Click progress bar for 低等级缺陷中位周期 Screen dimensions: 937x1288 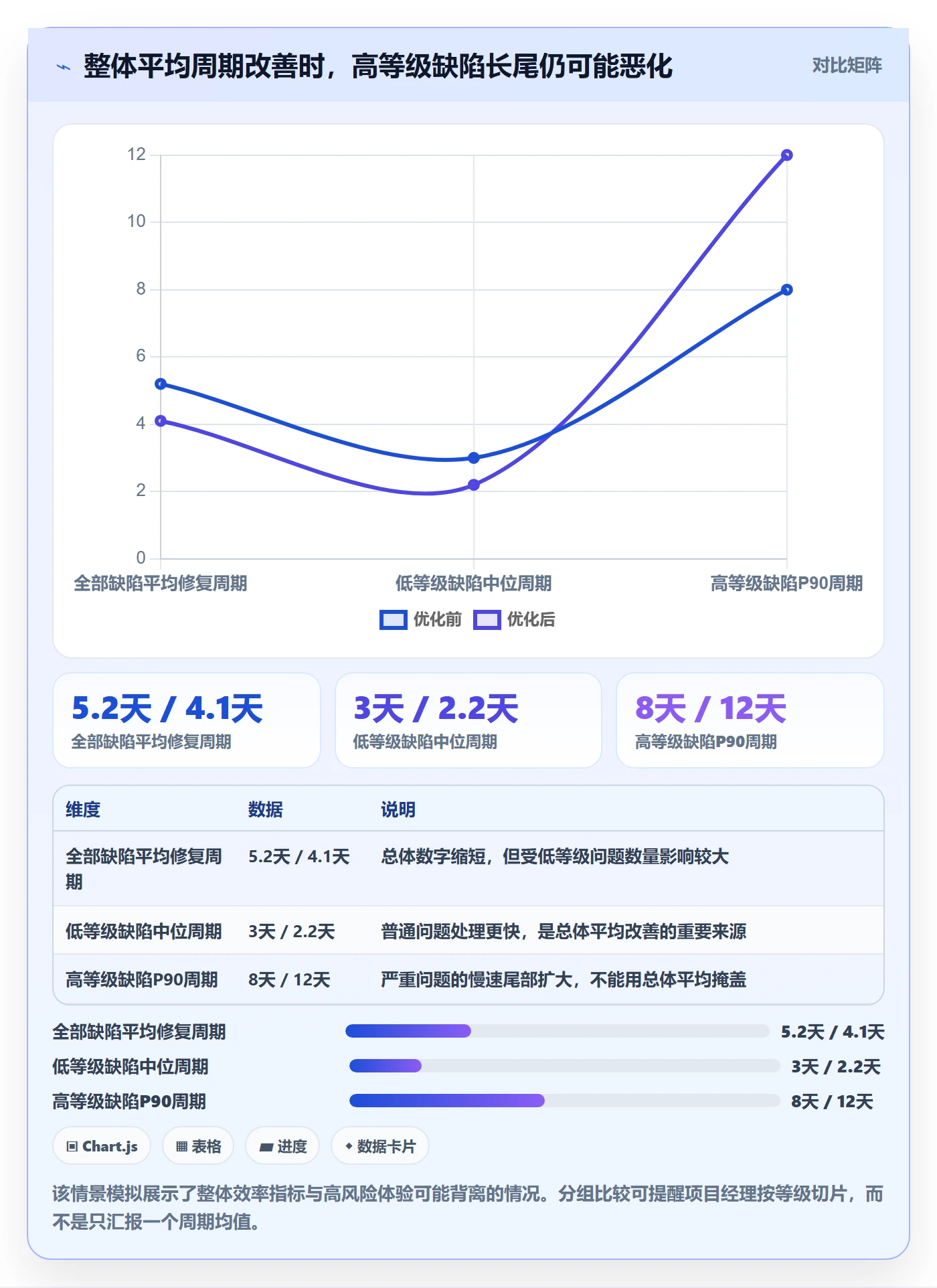pyautogui.click(x=565, y=1066)
